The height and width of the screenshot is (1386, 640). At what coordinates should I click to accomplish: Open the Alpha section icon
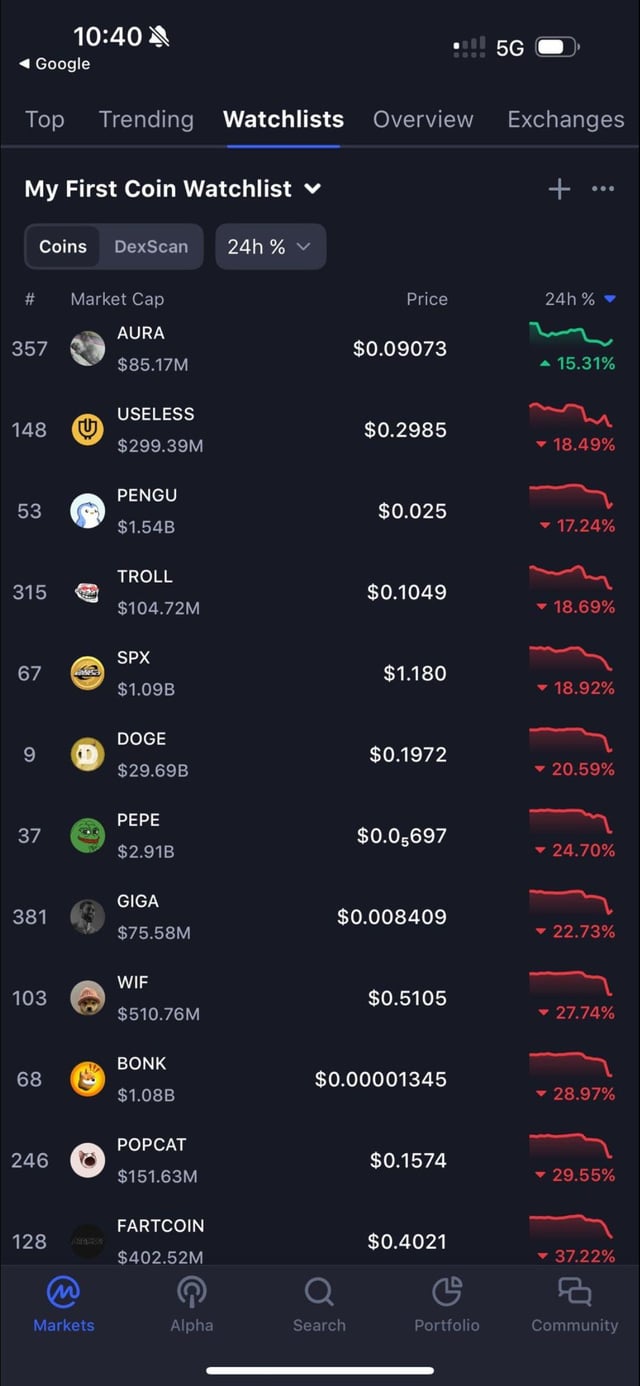click(191, 1293)
